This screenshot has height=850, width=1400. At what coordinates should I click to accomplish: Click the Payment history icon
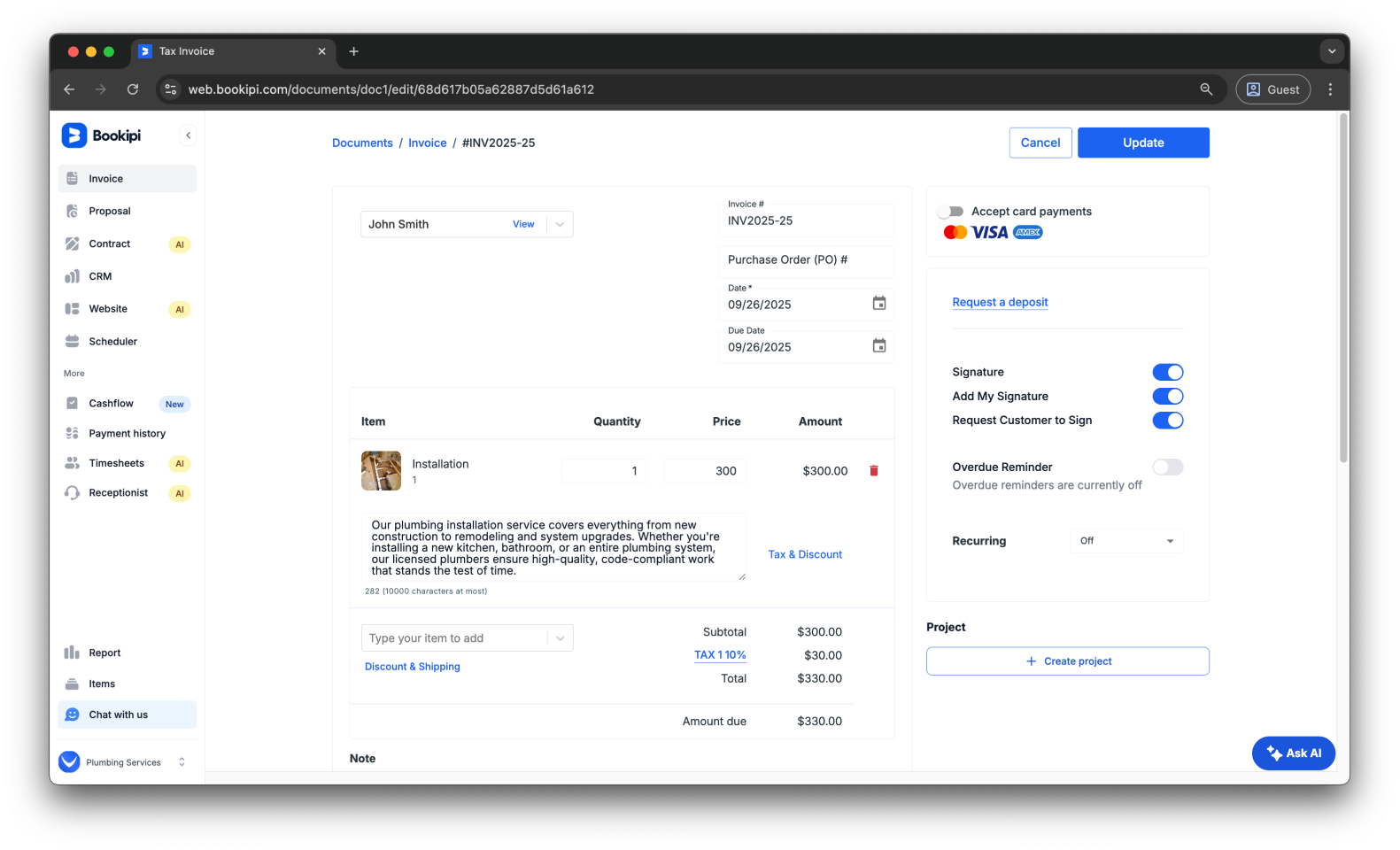(73, 433)
